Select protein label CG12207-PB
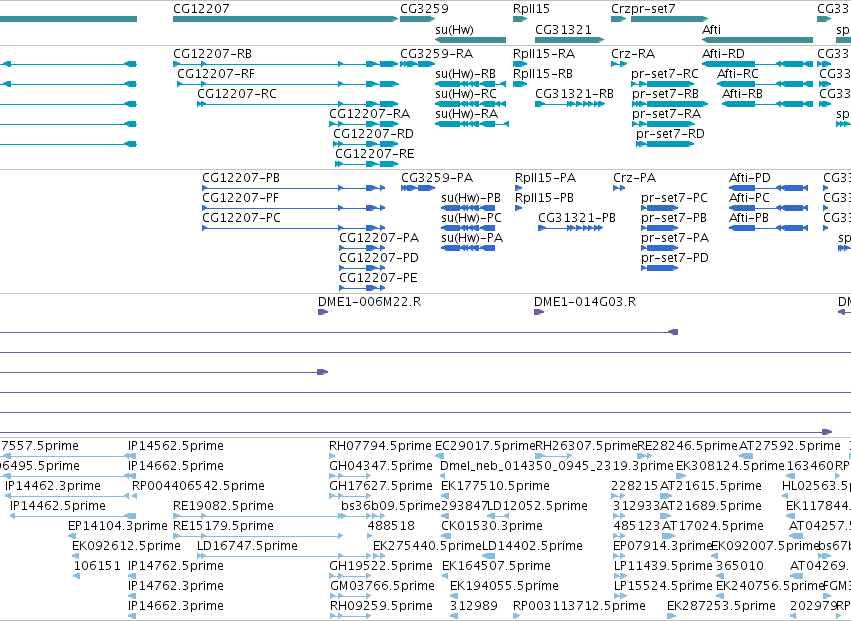851x621 pixels. [x=242, y=178]
